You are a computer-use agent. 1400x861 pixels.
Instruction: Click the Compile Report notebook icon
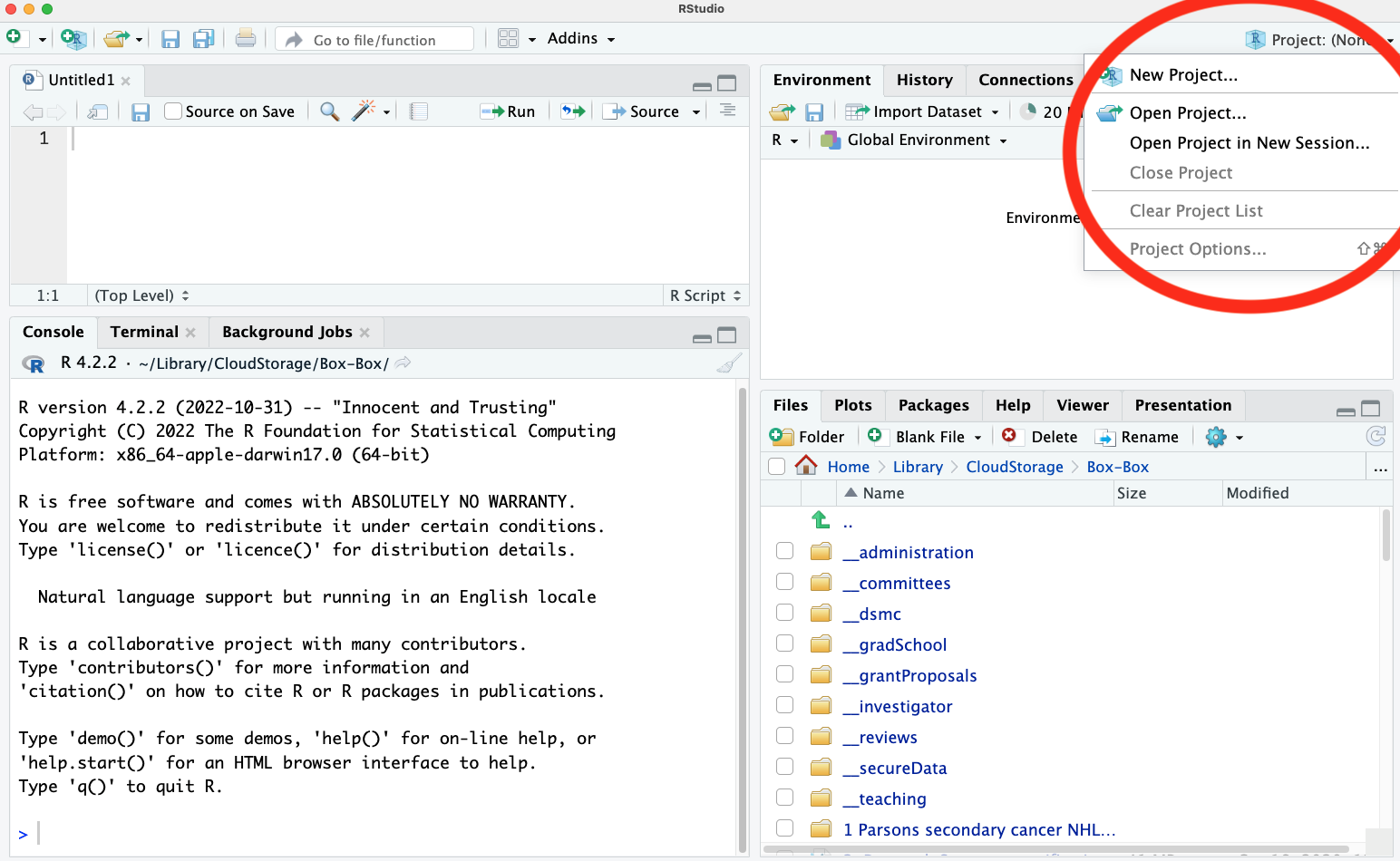418,111
